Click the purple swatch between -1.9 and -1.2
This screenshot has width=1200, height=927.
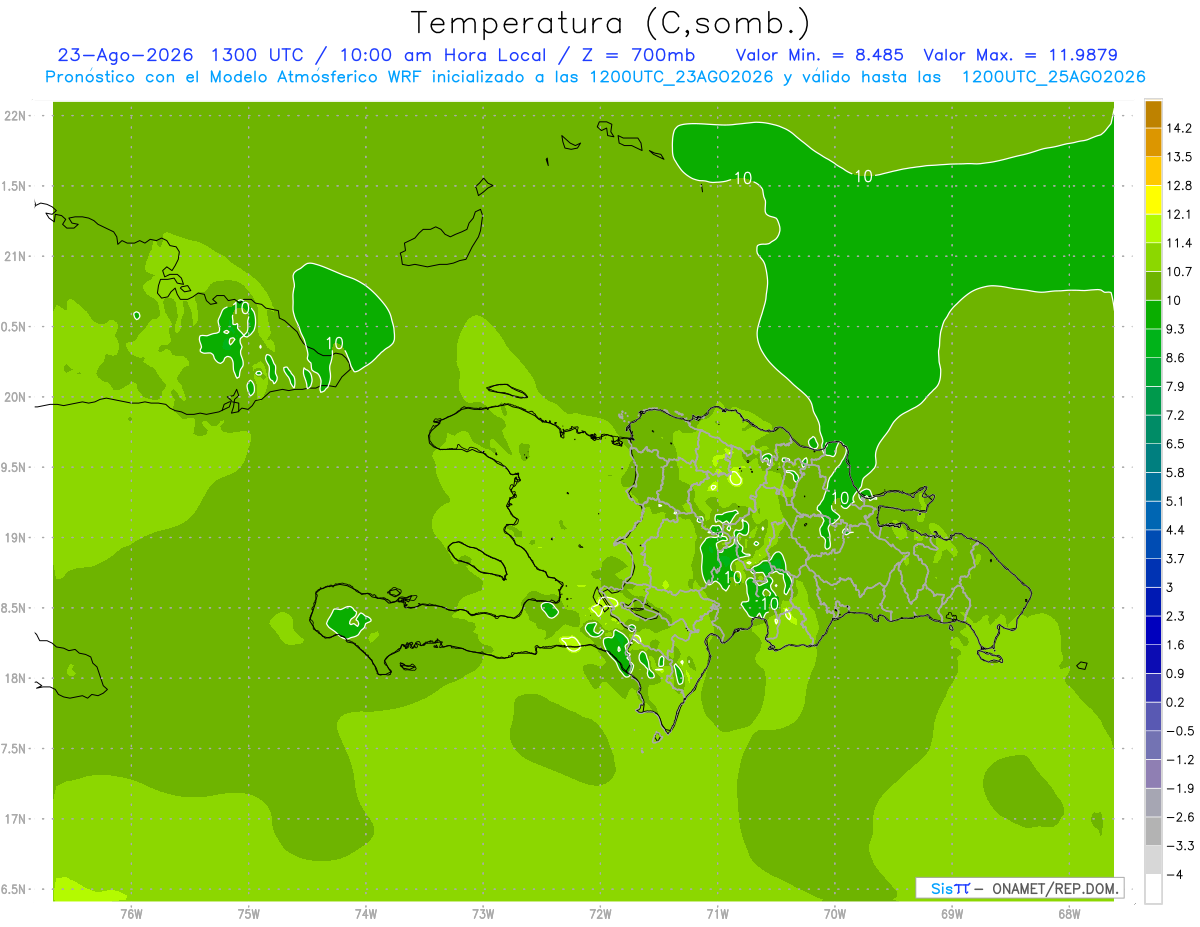(x=1153, y=773)
